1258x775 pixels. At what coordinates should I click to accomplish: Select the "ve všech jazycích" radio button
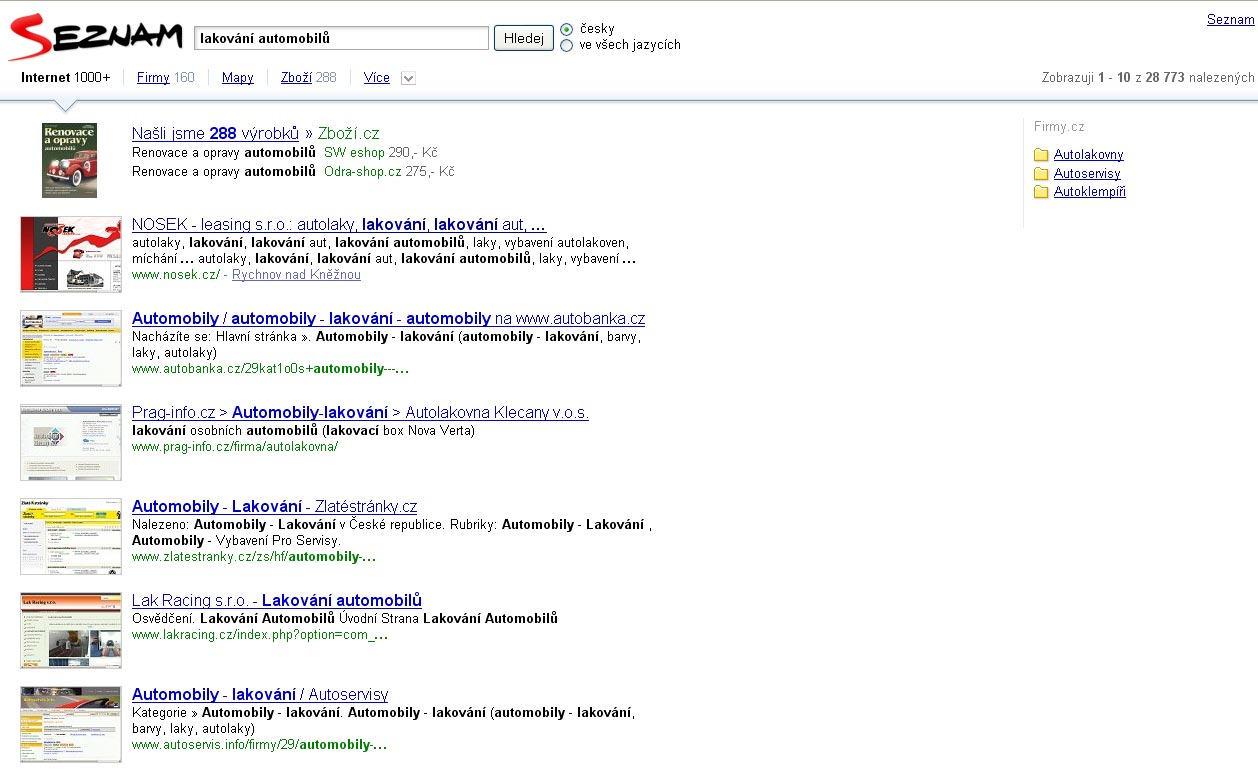567,45
